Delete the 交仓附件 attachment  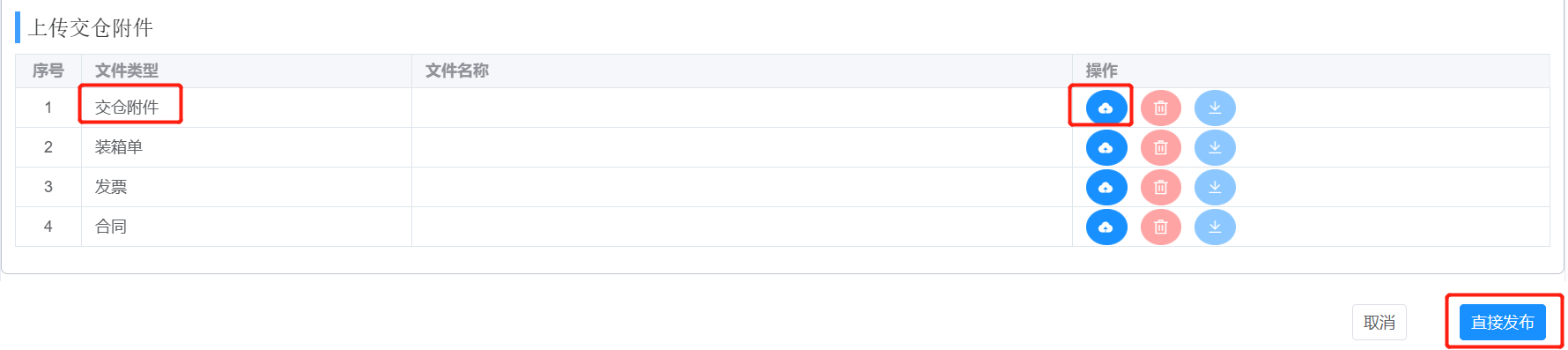point(1161,108)
